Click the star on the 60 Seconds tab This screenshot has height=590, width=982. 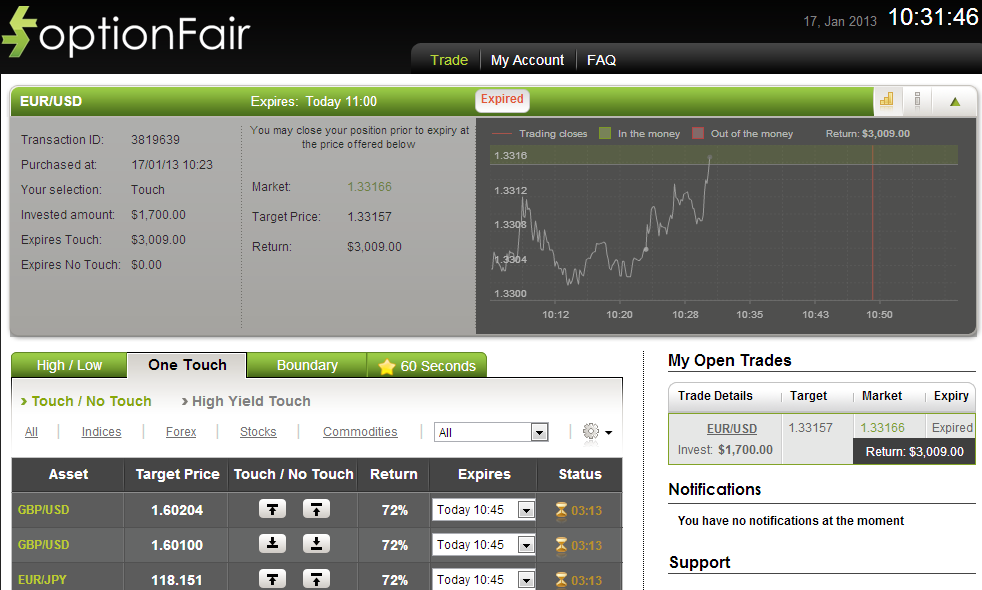tap(390, 366)
